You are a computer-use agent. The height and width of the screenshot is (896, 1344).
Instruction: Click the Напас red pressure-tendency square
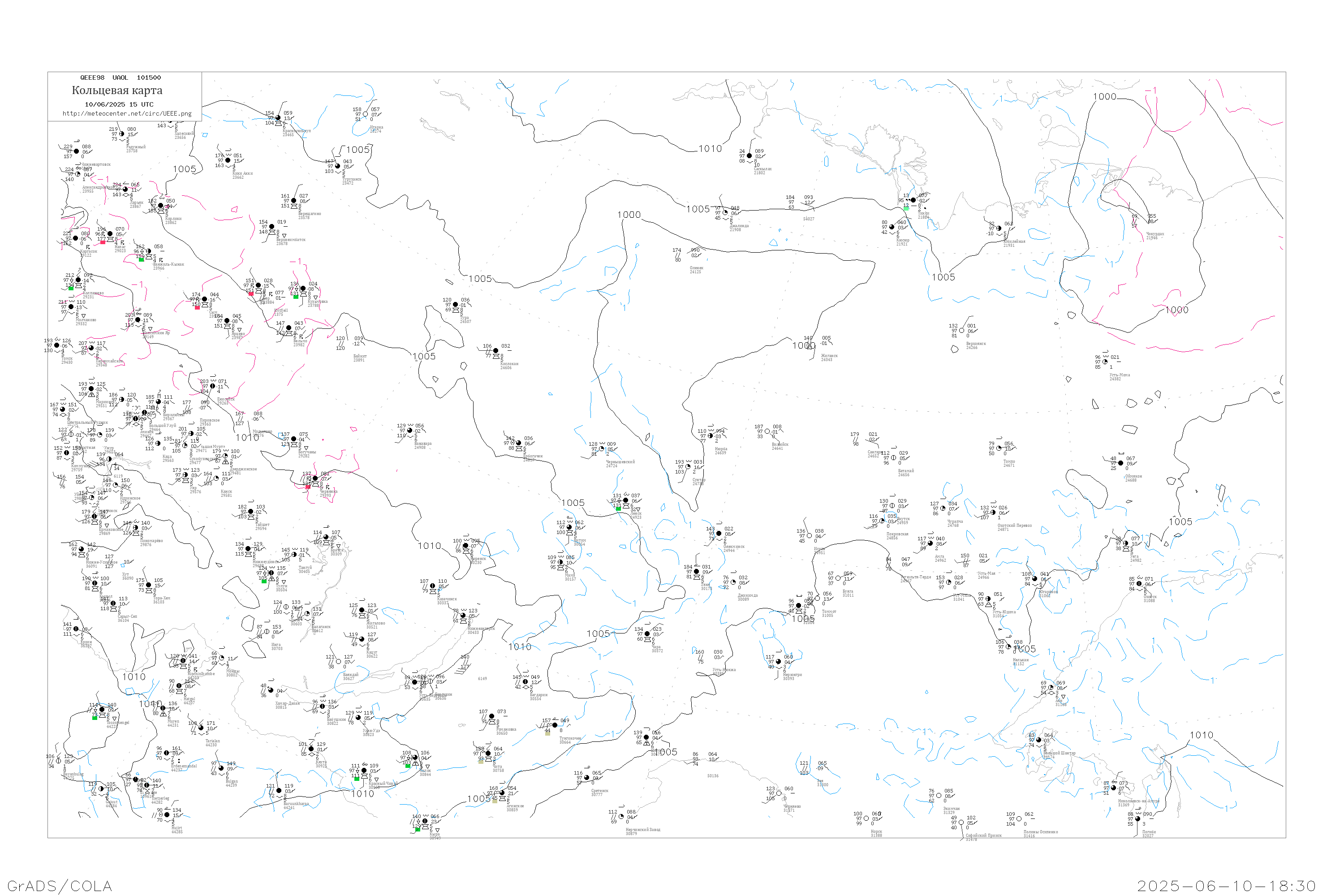103,242
